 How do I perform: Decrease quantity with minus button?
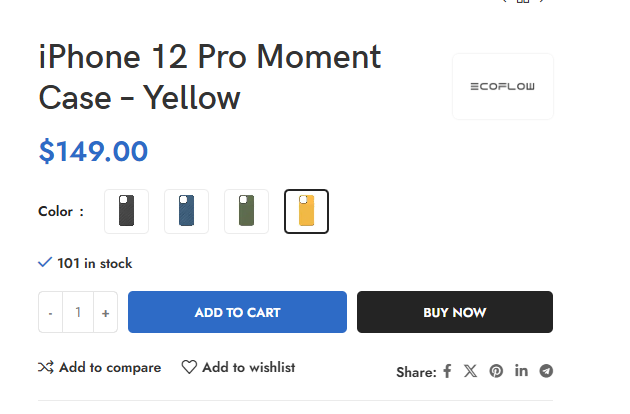(x=50, y=312)
